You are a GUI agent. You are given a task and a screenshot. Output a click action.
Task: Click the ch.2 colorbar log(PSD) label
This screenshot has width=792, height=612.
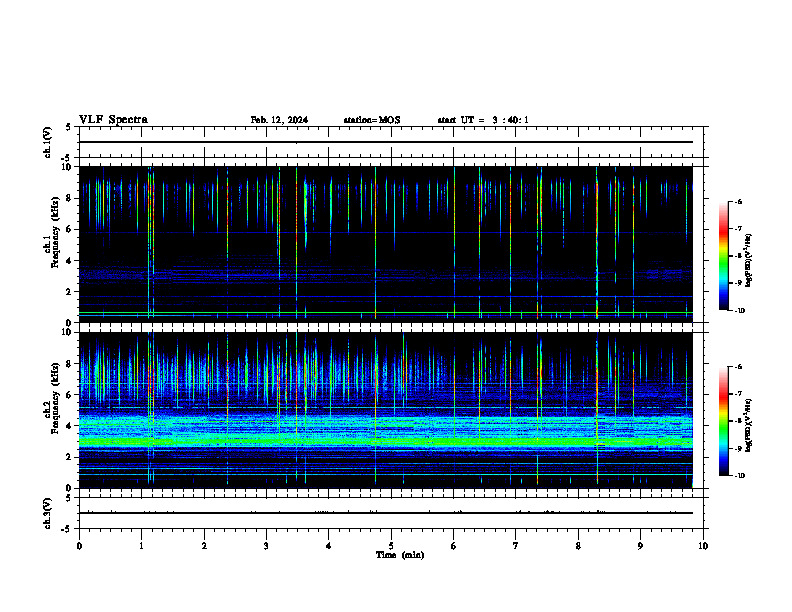pos(749,426)
